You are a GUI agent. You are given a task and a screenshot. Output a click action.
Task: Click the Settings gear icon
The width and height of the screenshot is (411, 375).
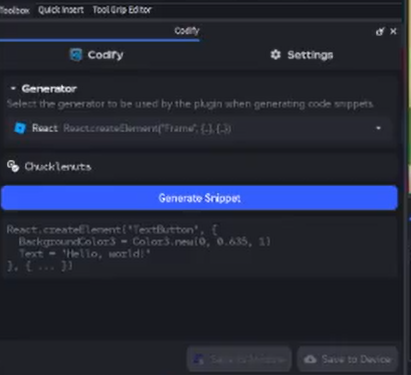click(275, 55)
